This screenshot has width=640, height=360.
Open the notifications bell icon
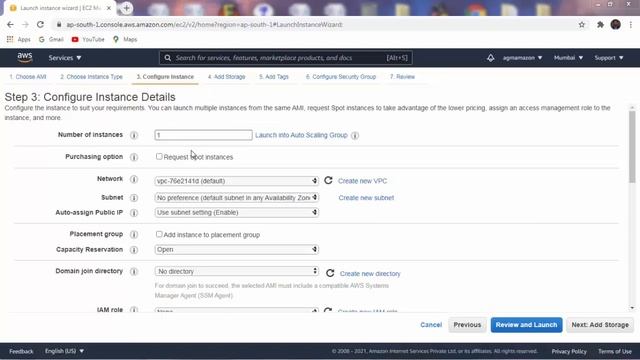pyautogui.click(x=490, y=58)
